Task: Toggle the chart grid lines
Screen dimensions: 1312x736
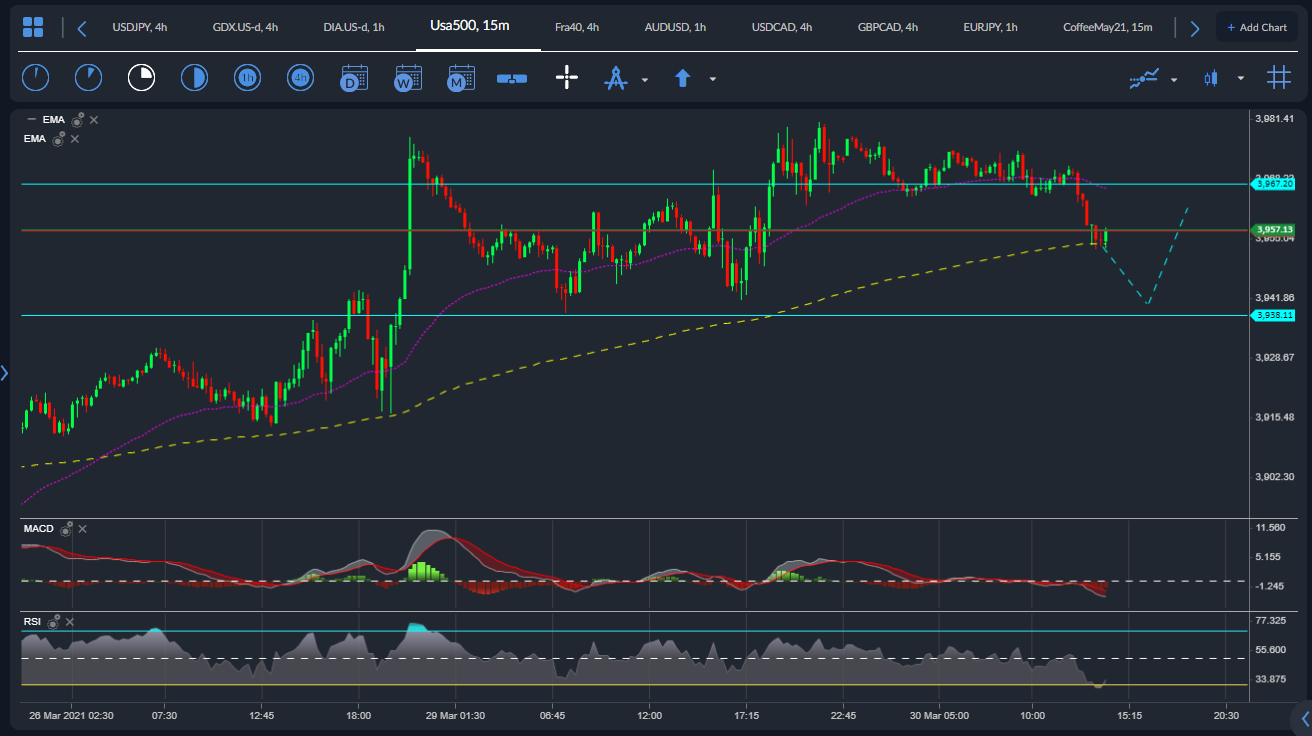Action: pos(1278,77)
